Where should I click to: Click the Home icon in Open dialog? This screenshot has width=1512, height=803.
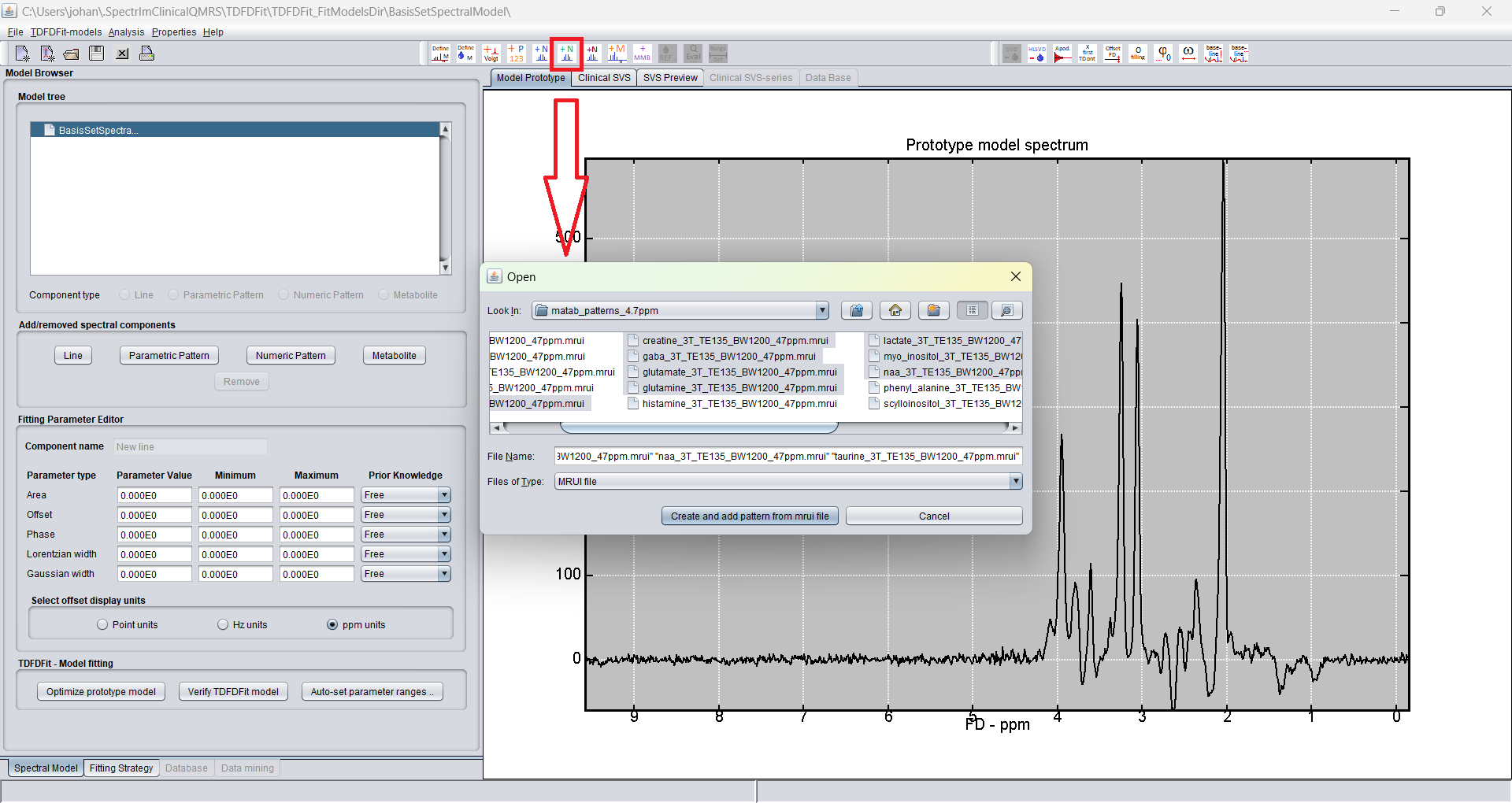coord(895,310)
